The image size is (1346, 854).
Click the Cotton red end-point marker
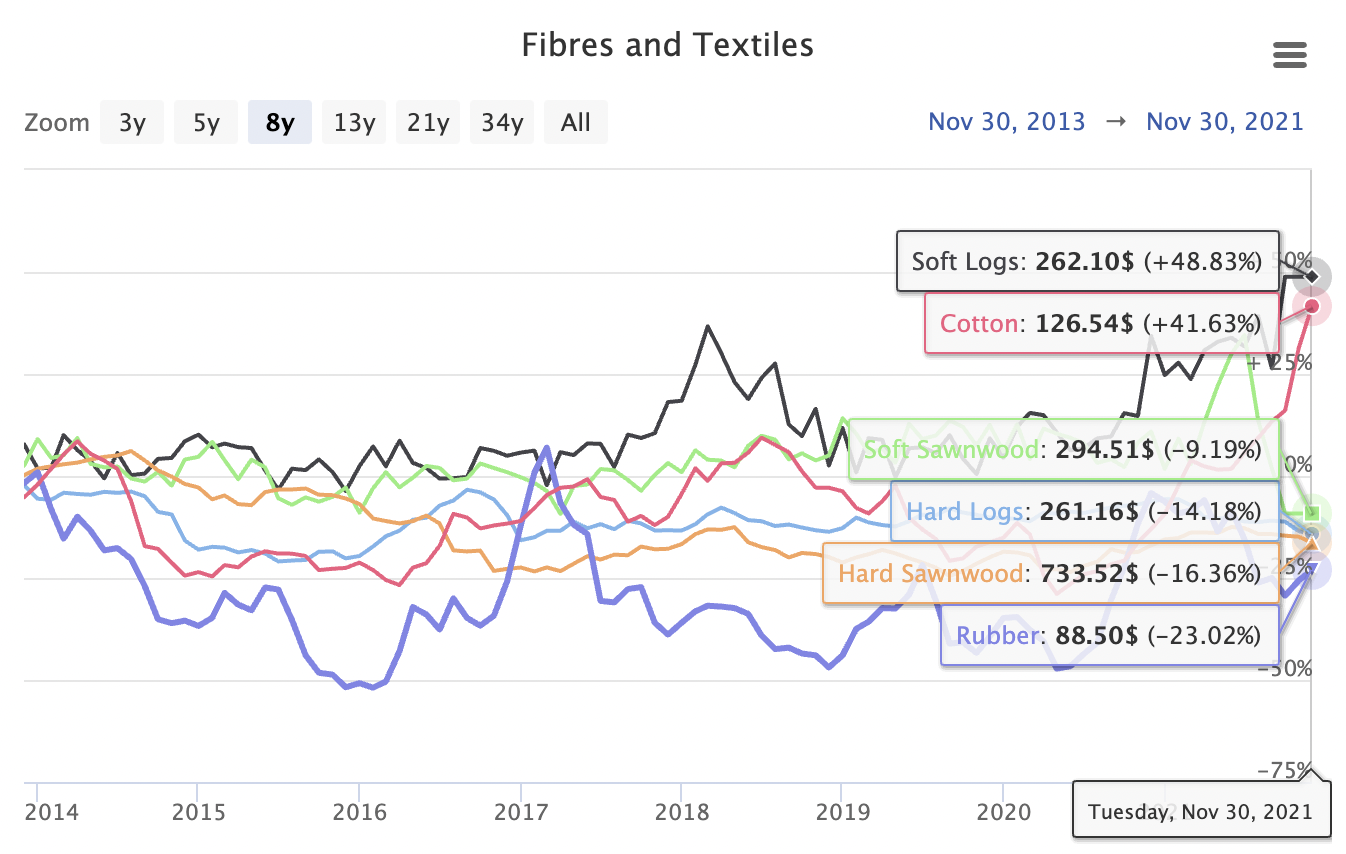pyautogui.click(x=1312, y=306)
